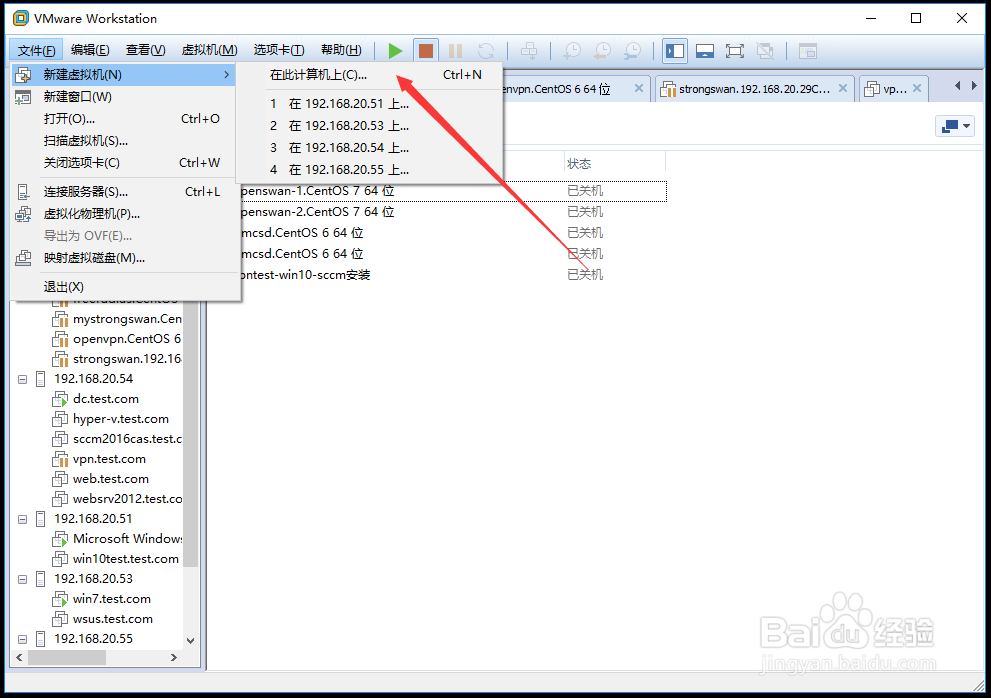Click the red stop (power off) button

click(x=426, y=51)
